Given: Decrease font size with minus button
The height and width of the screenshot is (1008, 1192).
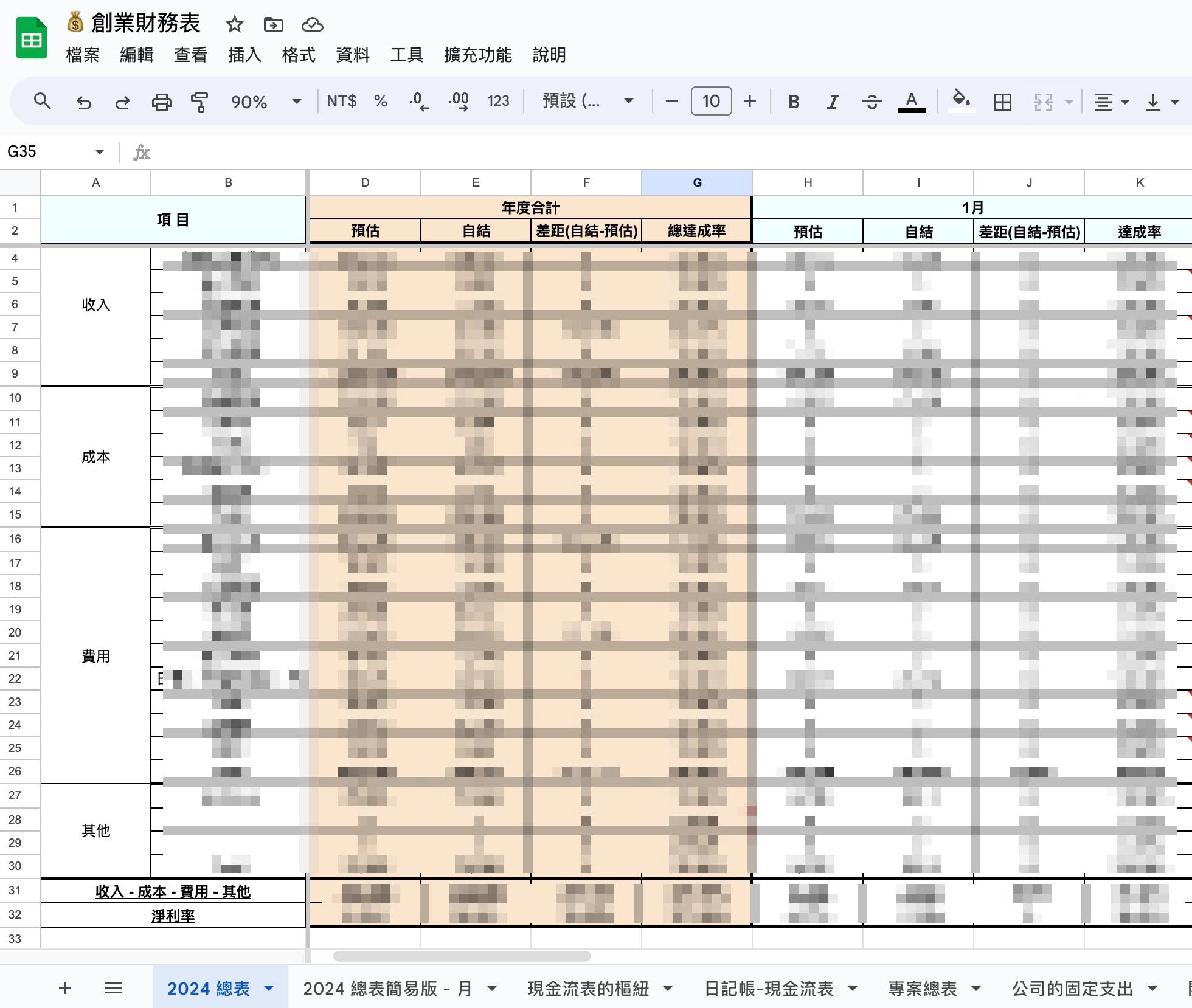Looking at the screenshot, I should pyautogui.click(x=672, y=101).
